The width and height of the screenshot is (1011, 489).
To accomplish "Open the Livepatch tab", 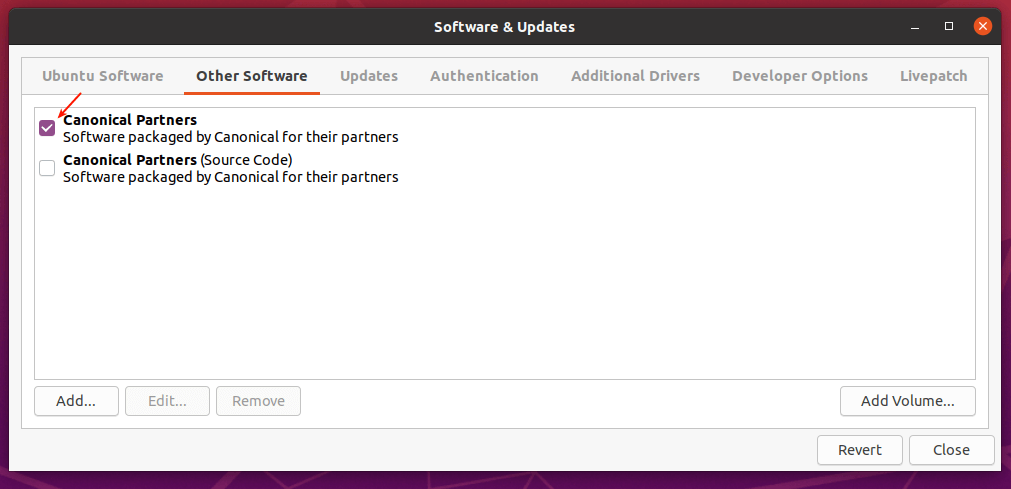I will click(933, 76).
